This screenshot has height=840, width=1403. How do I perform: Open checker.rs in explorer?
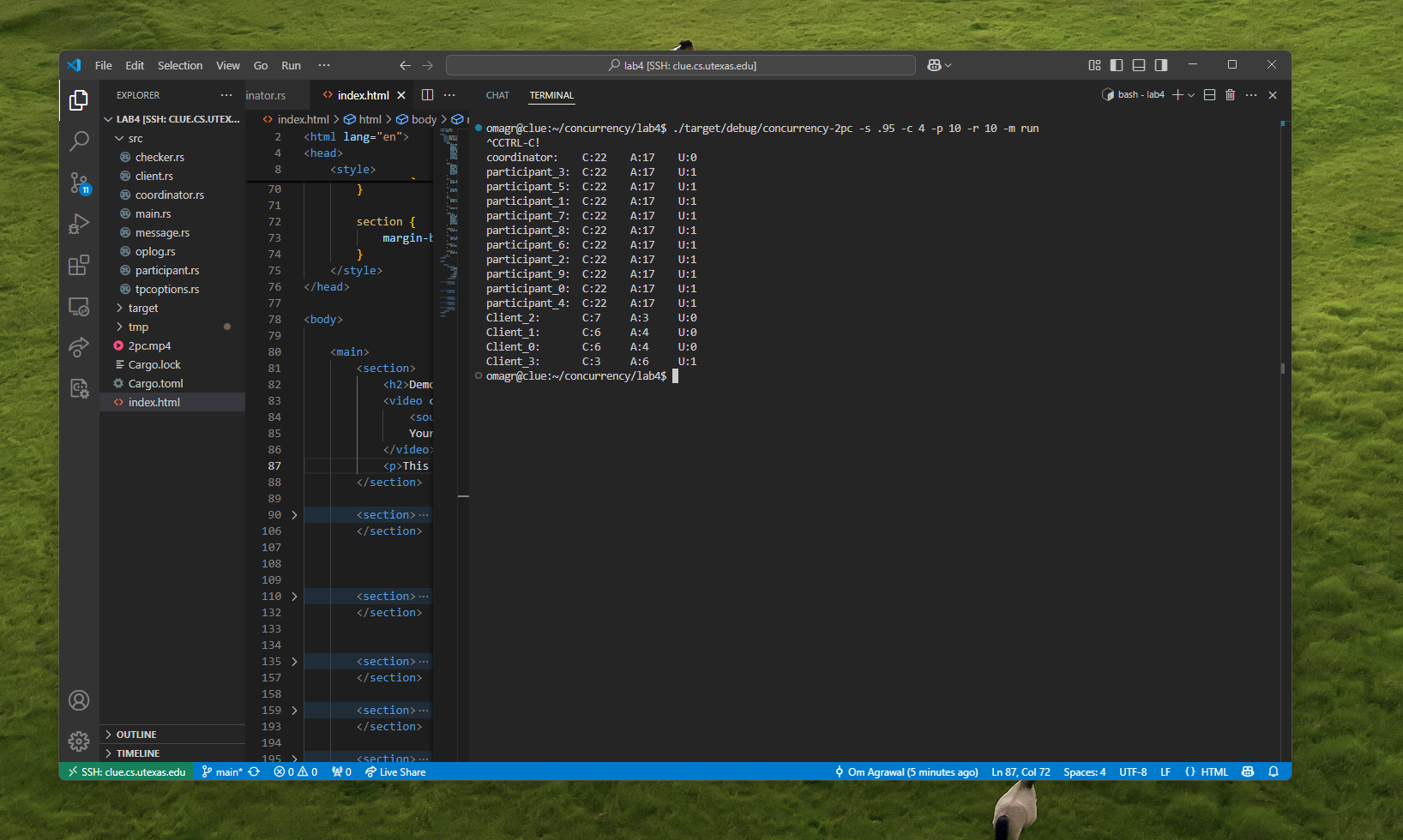[160, 157]
